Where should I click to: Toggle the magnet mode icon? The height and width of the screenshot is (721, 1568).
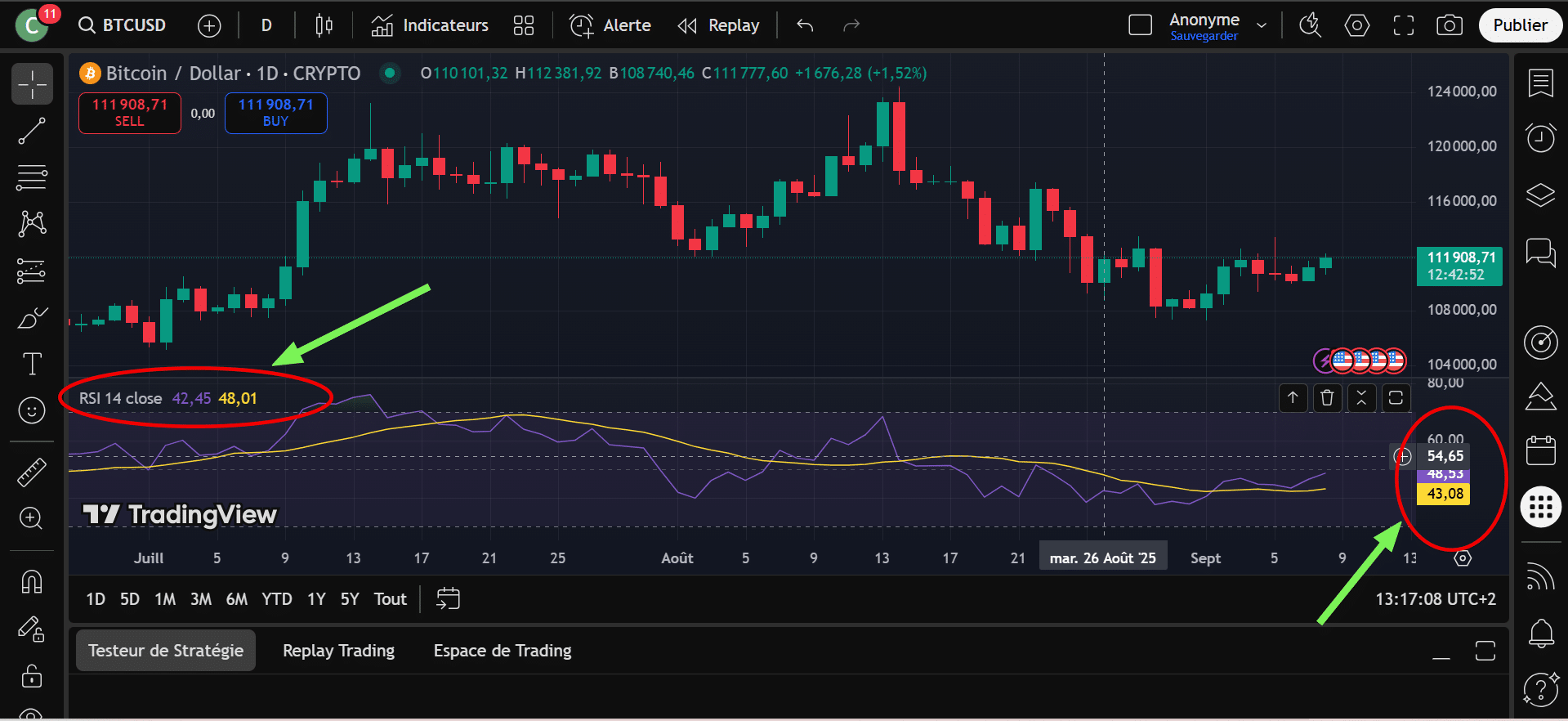click(32, 581)
